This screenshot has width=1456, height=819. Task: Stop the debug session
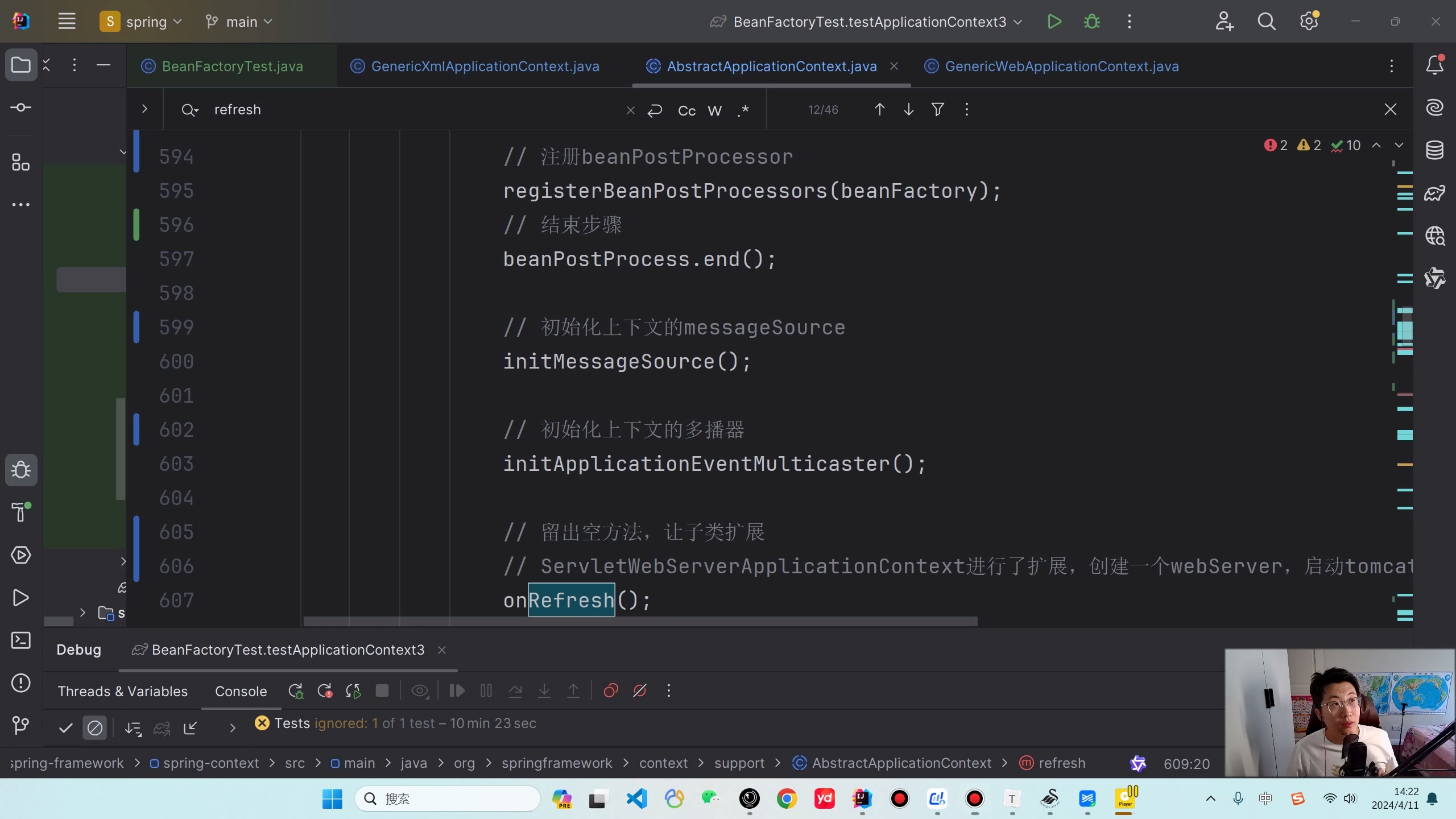click(382, 691)
